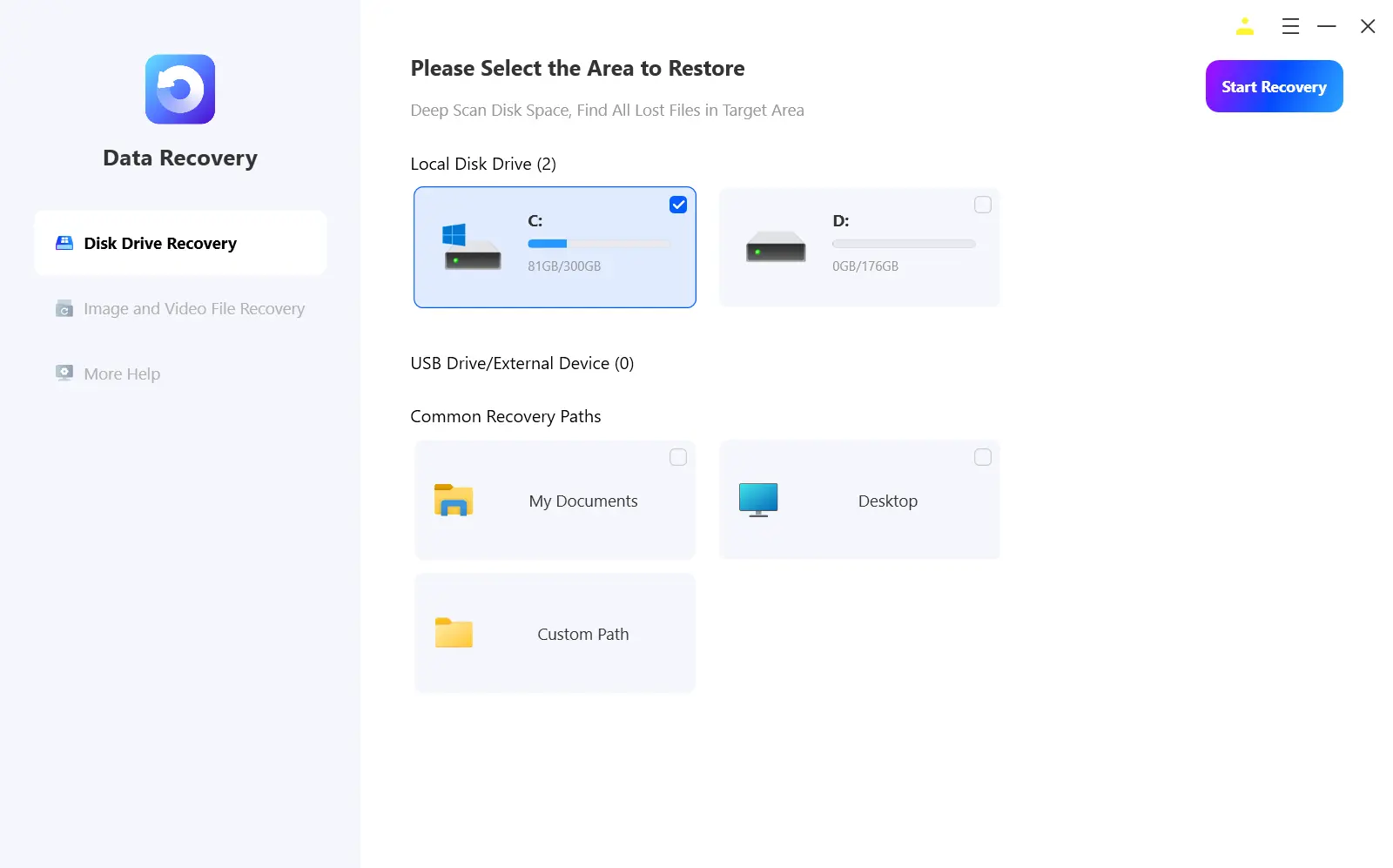Click the C: drive usage progress bar

599,244
